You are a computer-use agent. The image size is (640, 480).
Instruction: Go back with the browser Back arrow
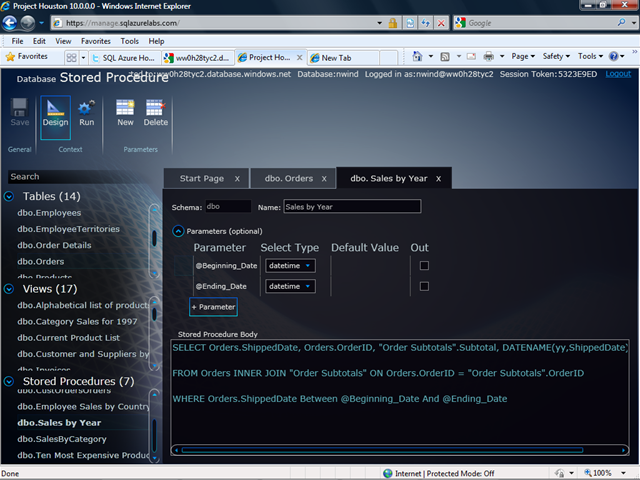[9, 23]
